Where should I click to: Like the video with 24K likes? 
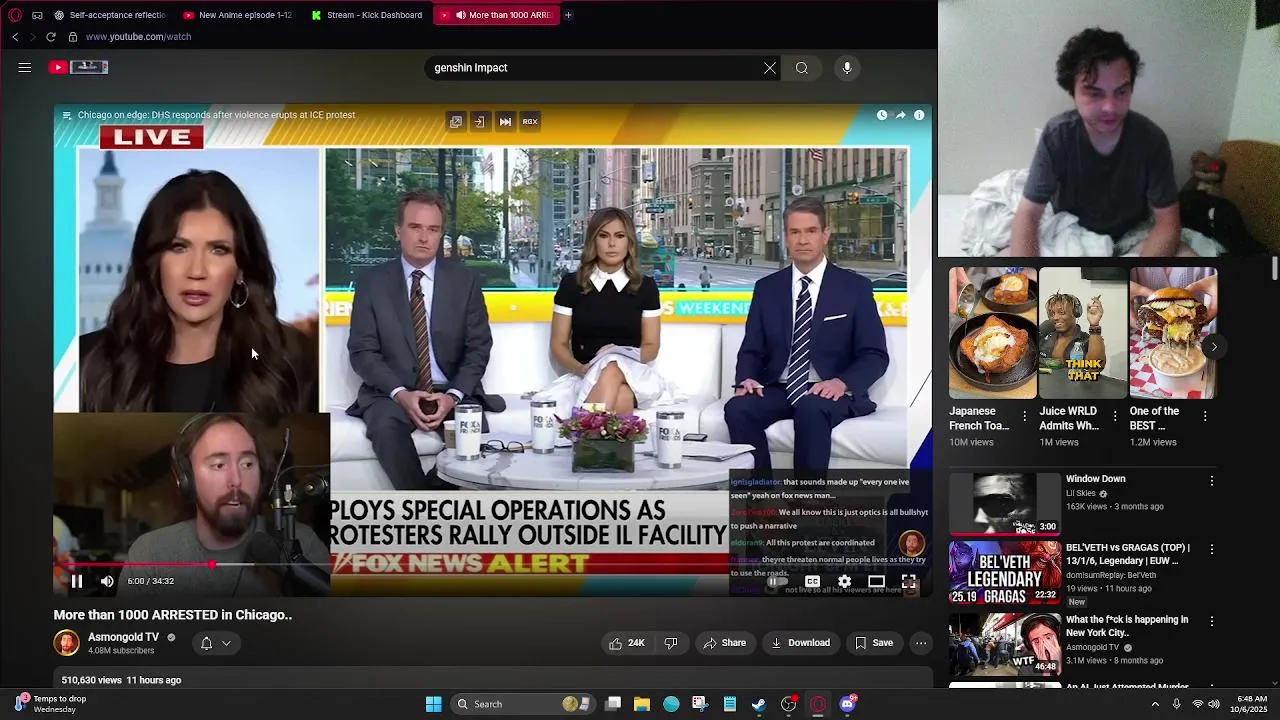point(627,643)
